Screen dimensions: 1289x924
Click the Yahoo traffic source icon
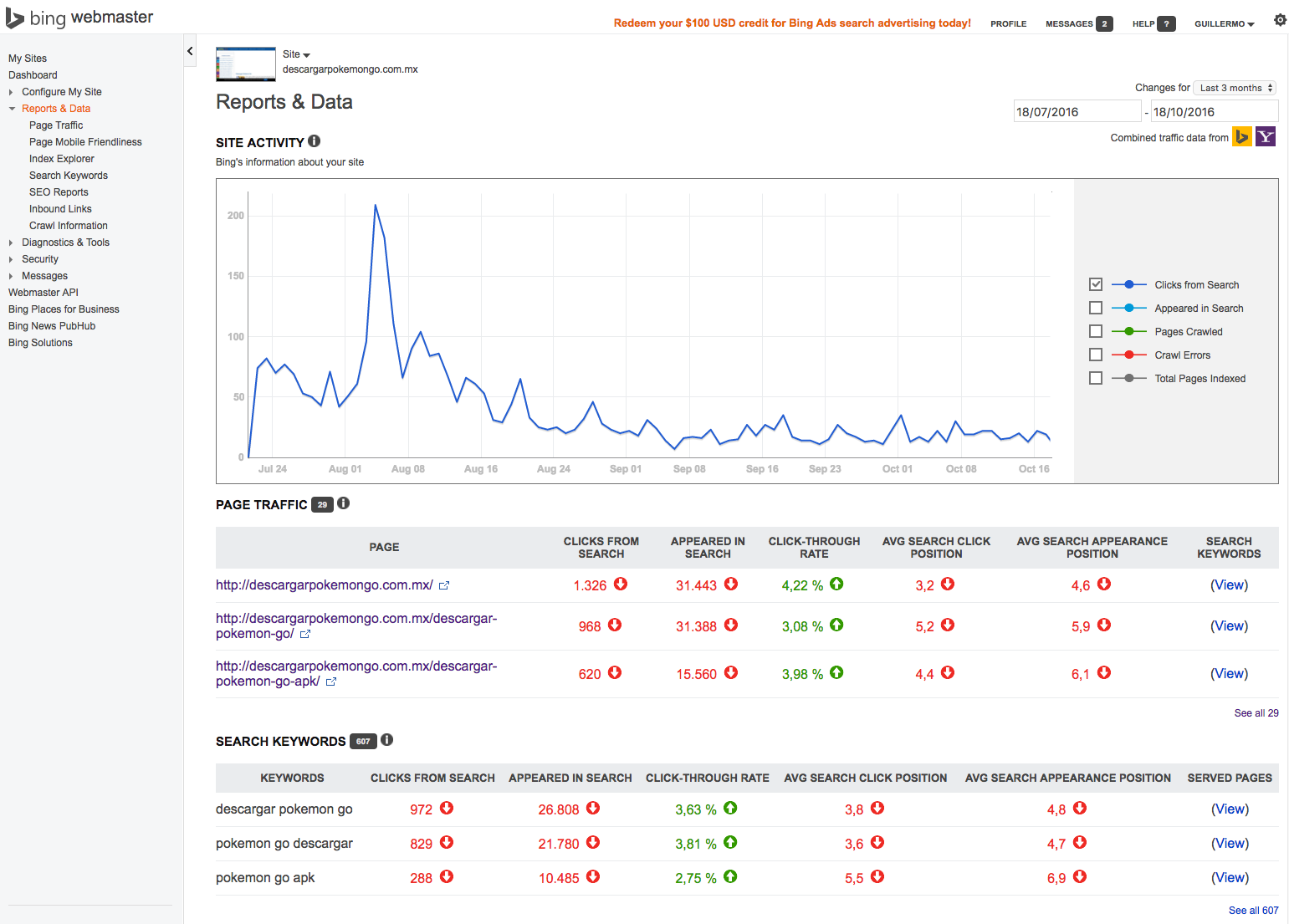[1265, 136]
